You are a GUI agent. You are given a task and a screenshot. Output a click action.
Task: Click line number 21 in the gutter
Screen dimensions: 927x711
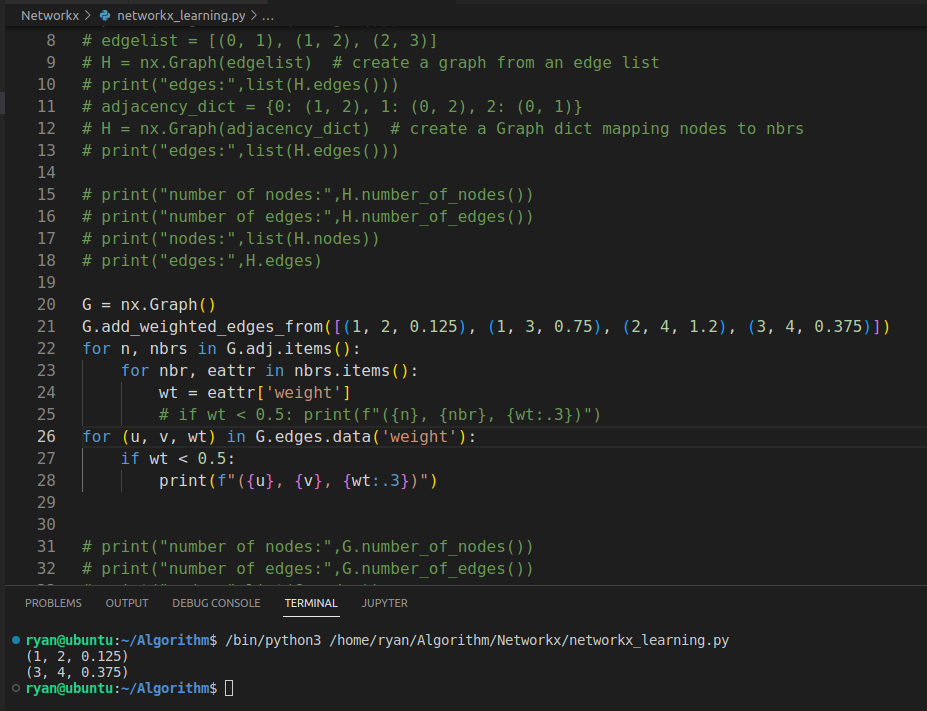point(46,326)
